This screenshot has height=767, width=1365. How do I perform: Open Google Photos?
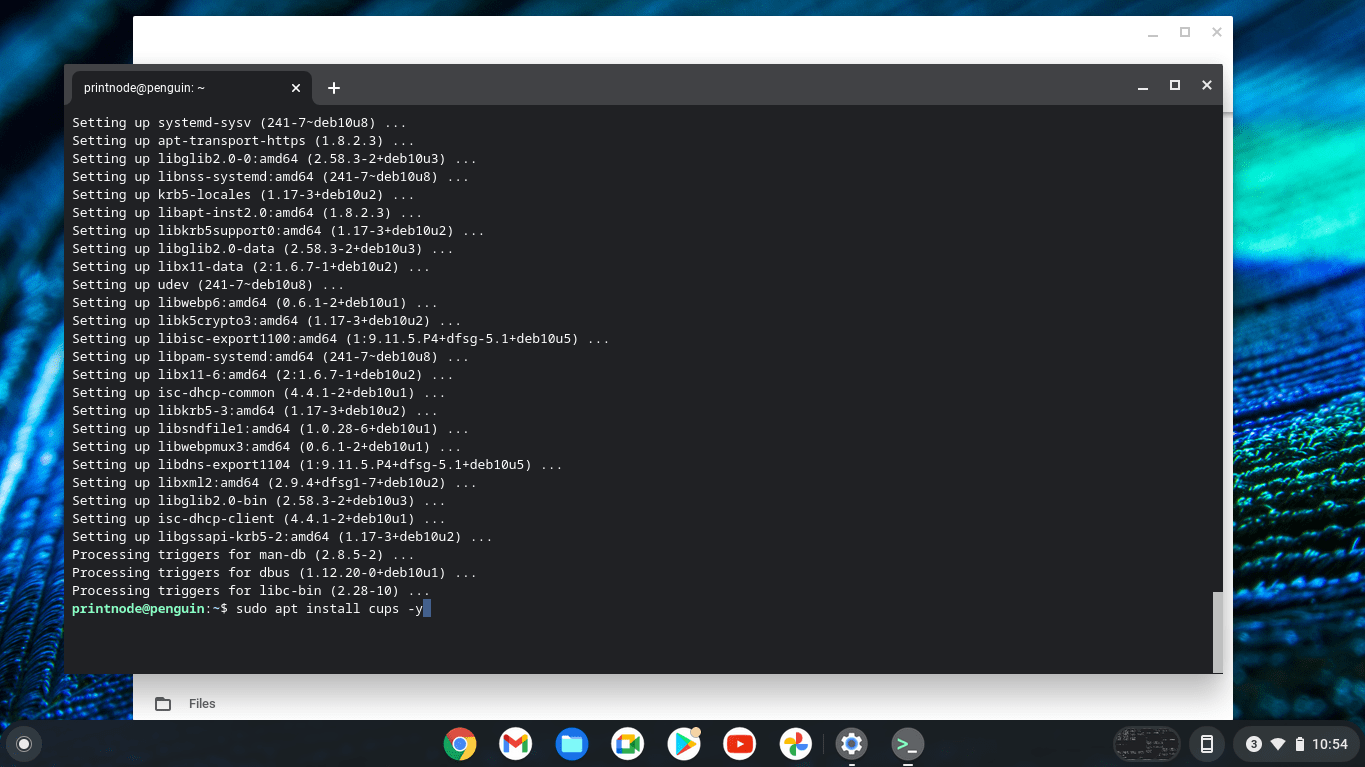(x=795, y=744)
